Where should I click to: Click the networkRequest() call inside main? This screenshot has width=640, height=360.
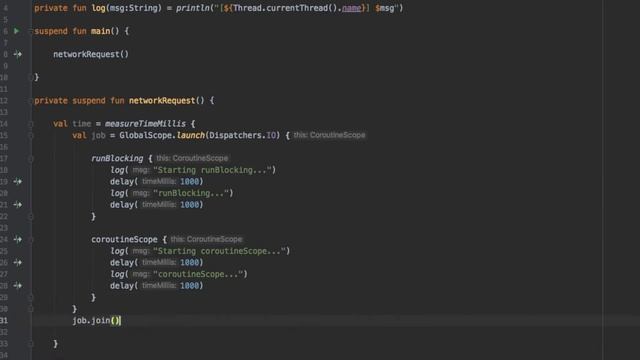point(91,54)
